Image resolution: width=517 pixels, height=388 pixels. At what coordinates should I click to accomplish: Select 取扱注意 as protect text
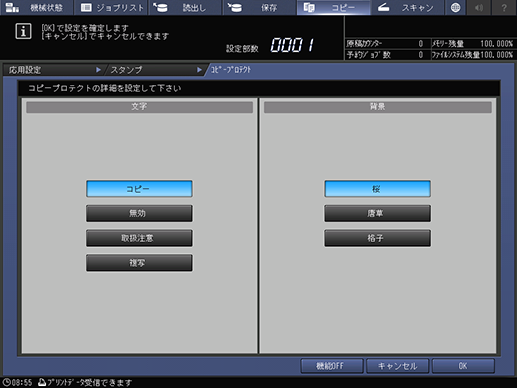coord(139,238)
